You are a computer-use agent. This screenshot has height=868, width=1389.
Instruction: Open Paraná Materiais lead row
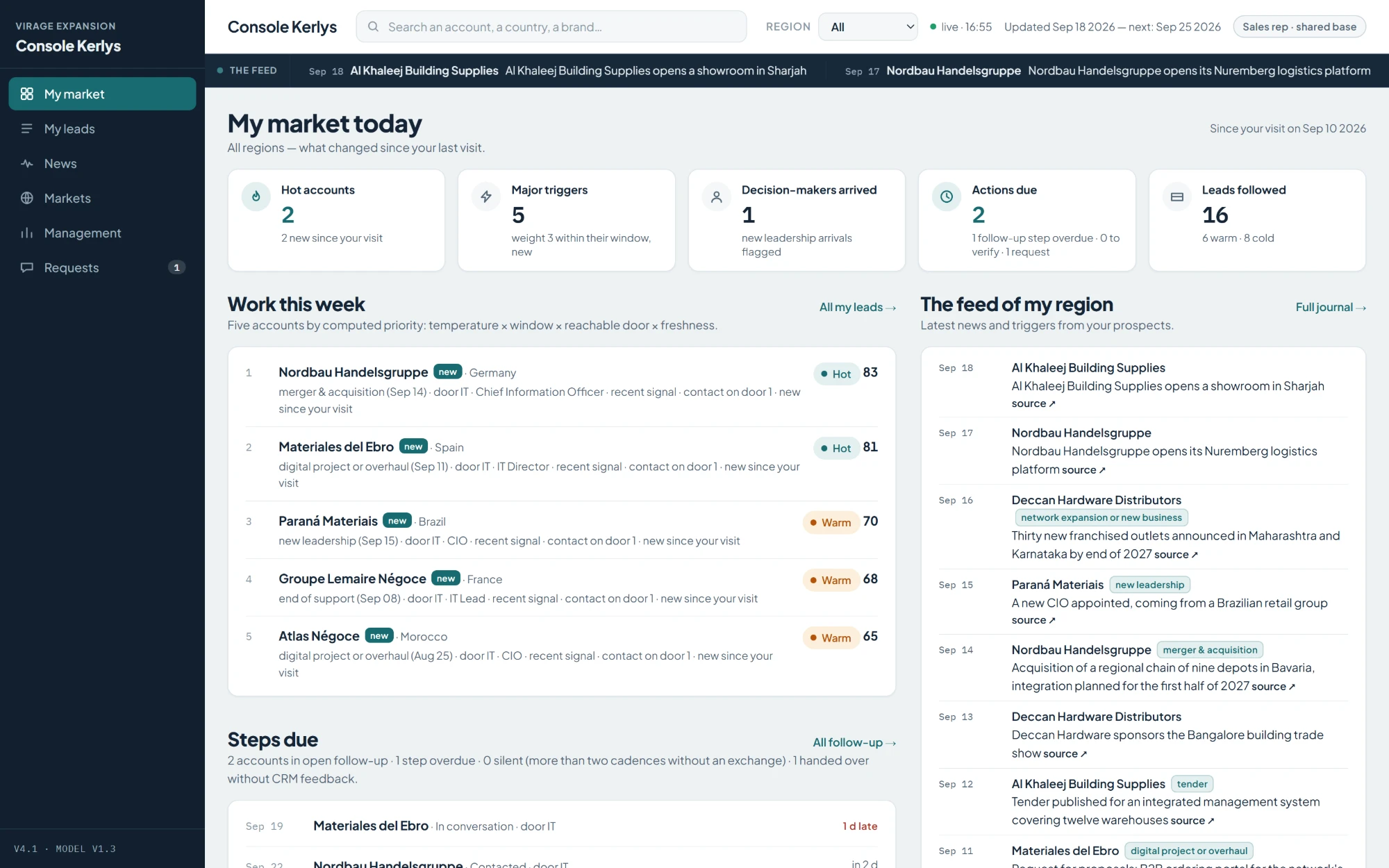pyautogui.click(x=561, y=530)
